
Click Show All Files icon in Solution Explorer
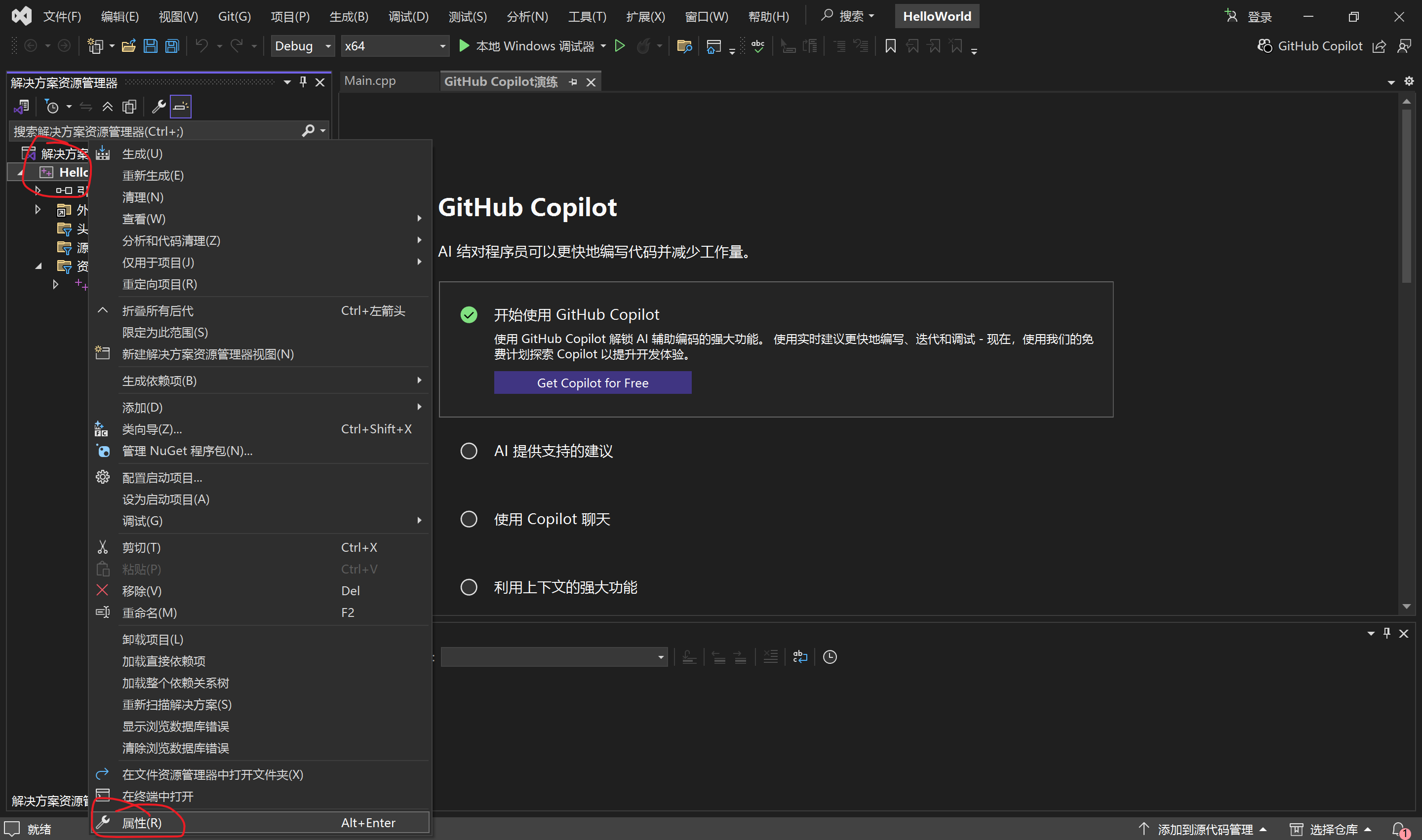click(130, 107)
